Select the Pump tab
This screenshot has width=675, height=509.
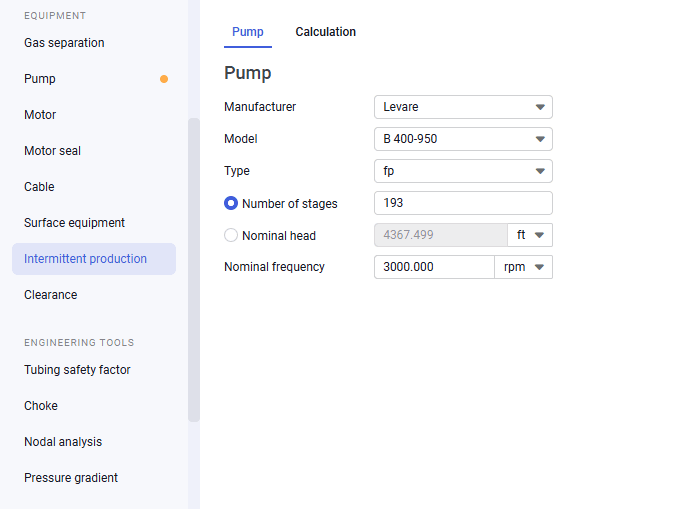coord(248,32)
